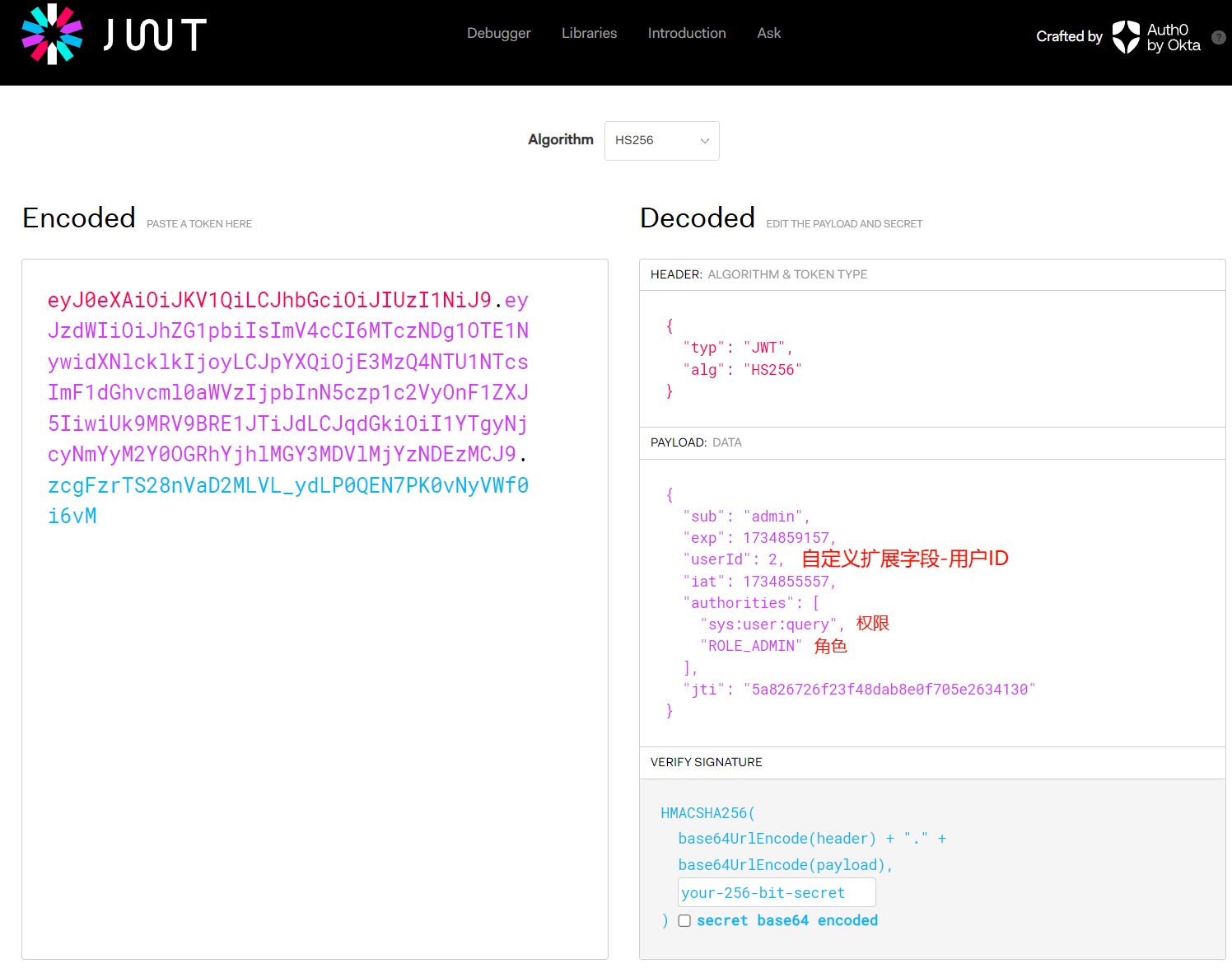The image size is (1232, 973).
Task: Click the PAYLOAD: DATA section label
Action: [696, 442]
